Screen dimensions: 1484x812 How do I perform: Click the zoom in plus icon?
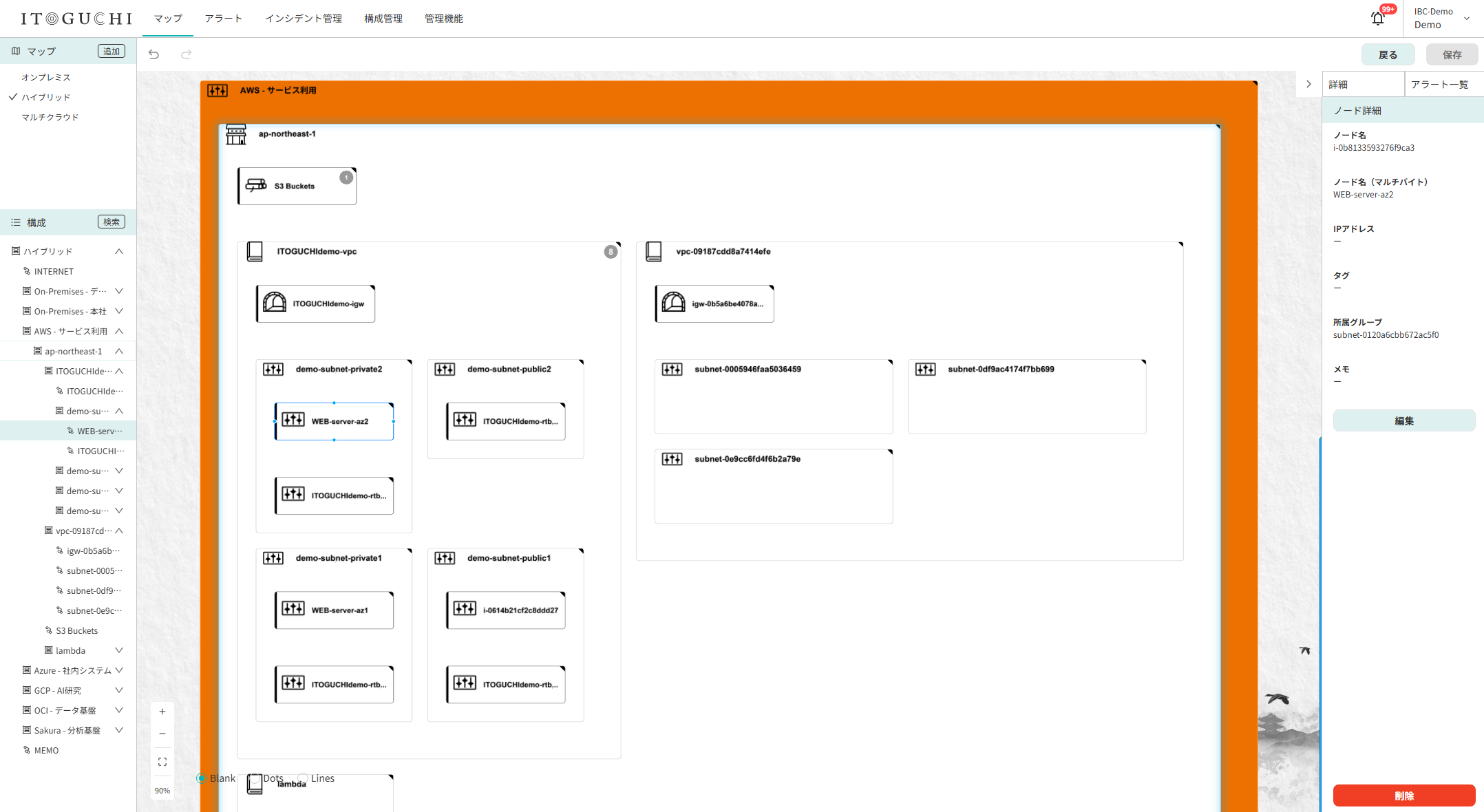pyautogui.click(x=162, y=712)
